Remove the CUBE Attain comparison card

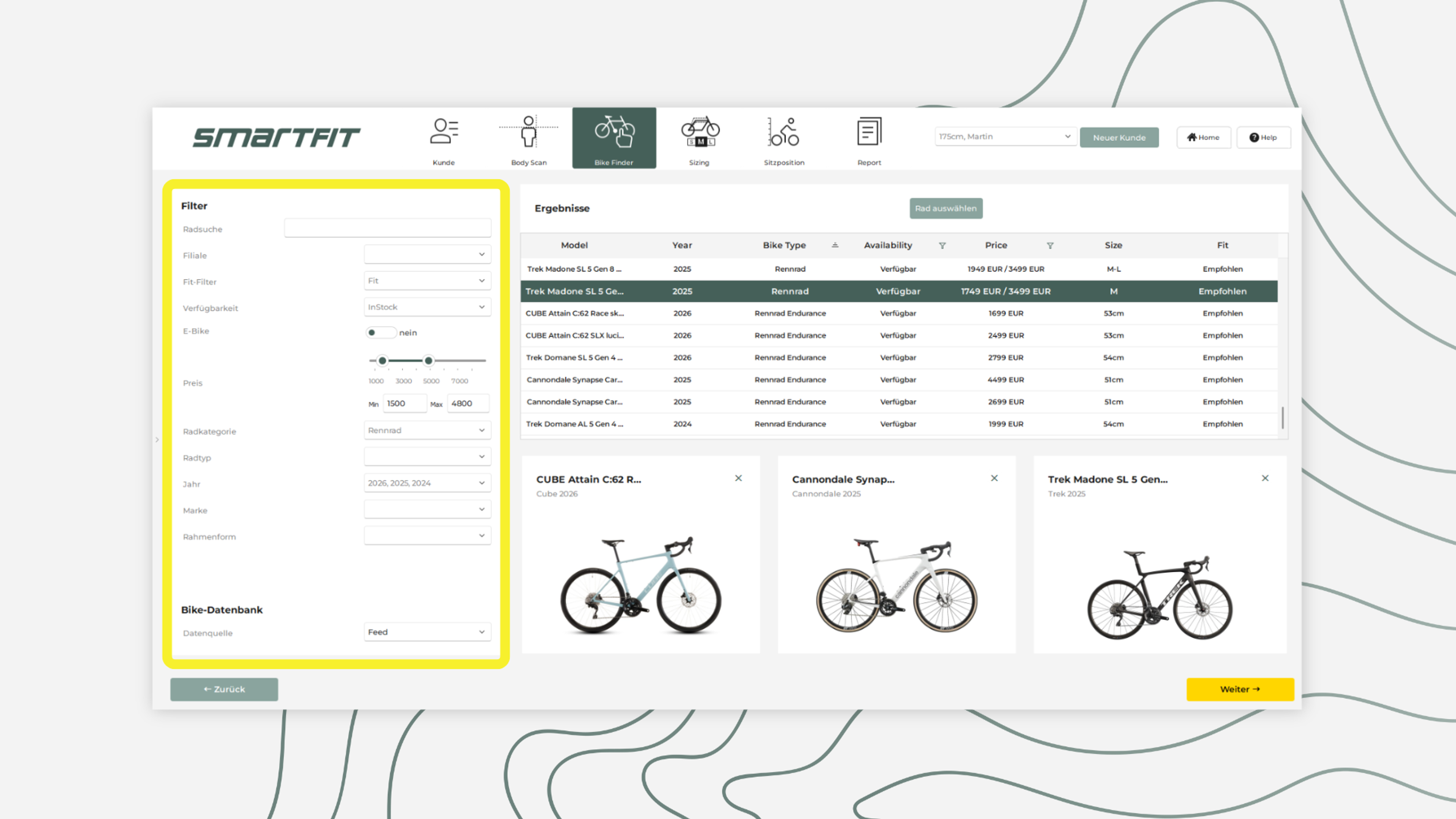[x=738, y=478]
